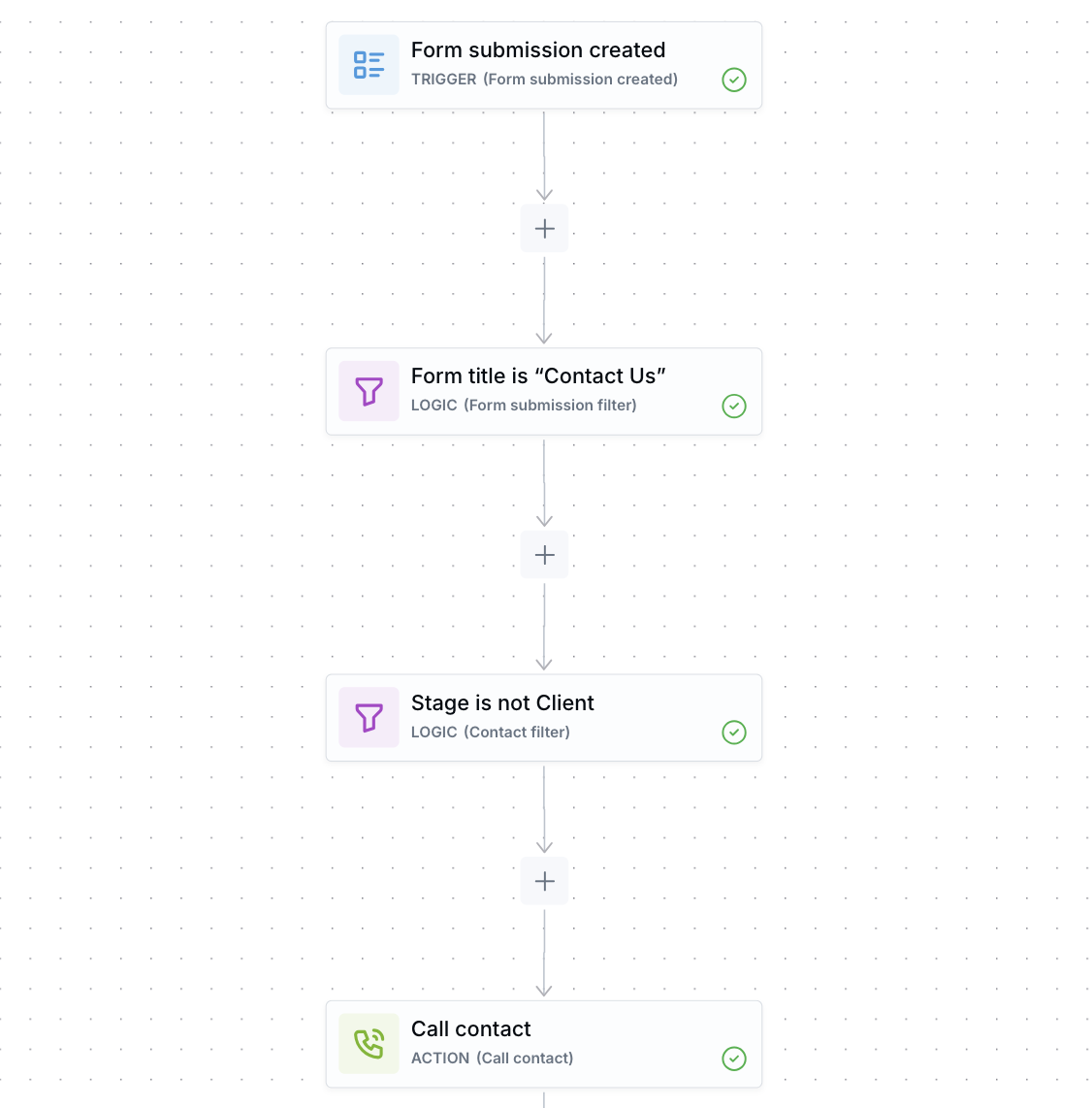
Task: Open the Form title is Contact Us node
Action: (544, 391)
